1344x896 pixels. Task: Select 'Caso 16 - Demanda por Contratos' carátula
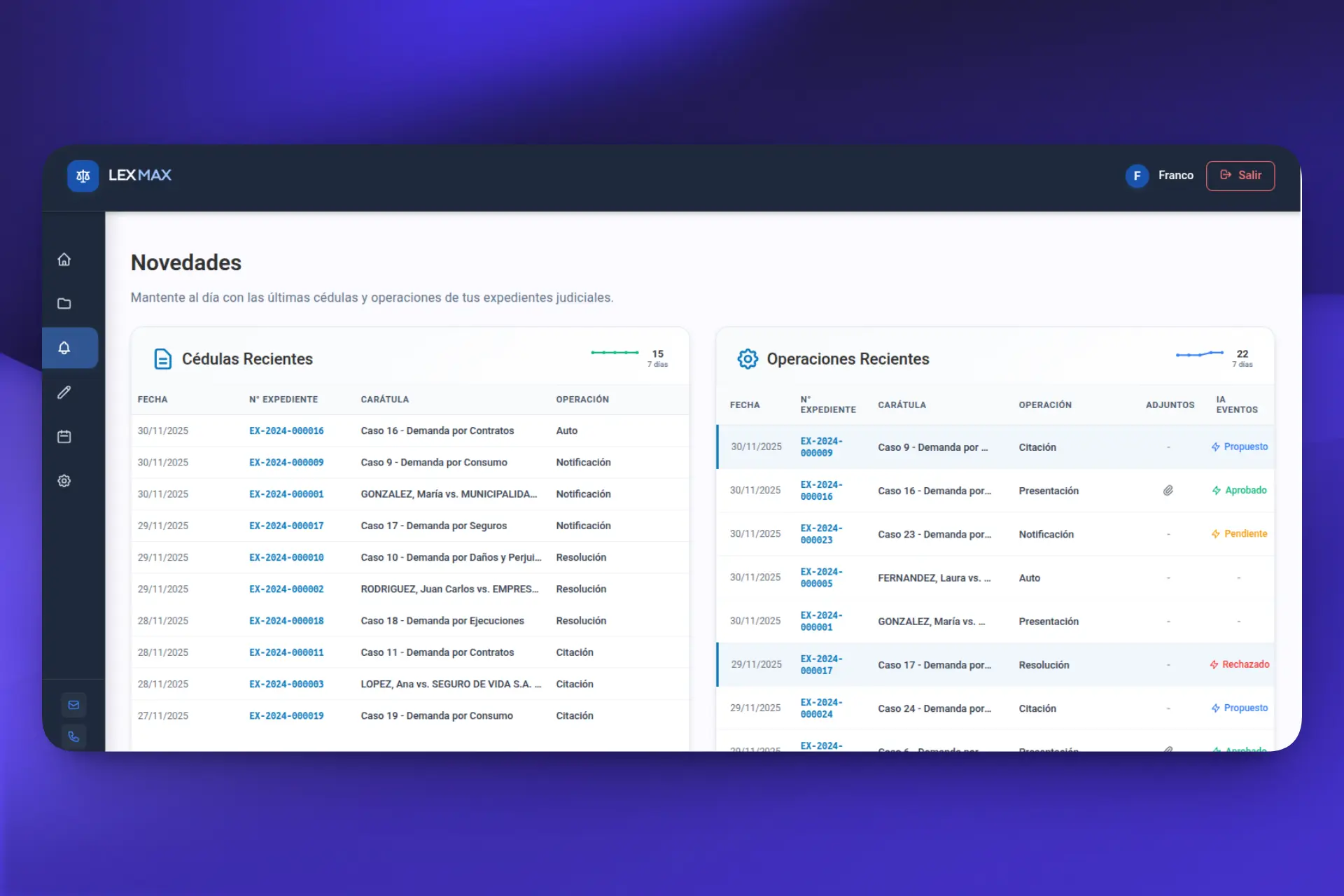pos(437,431)
